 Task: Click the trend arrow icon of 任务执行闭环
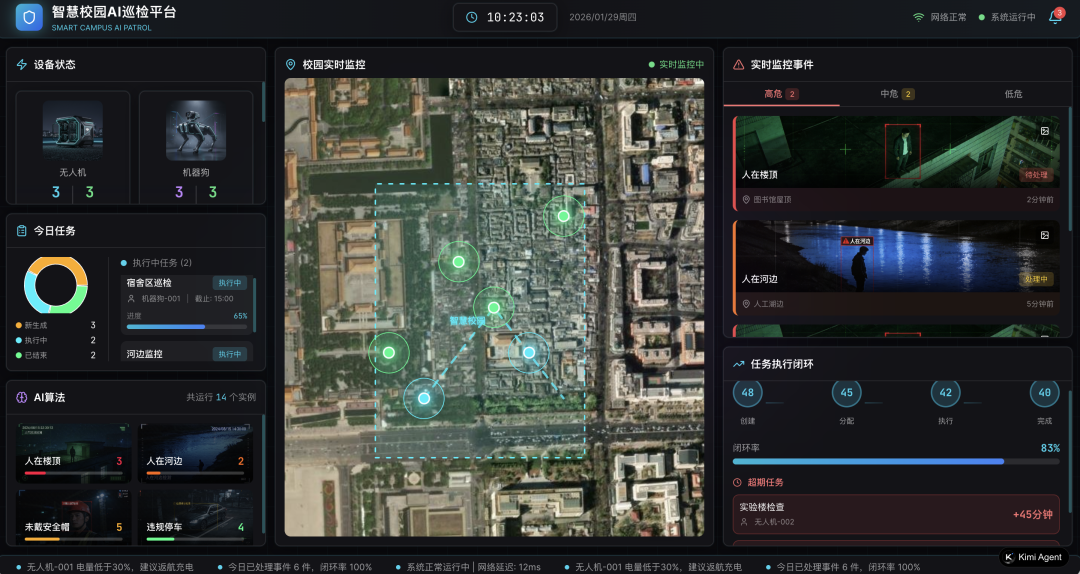738,364
